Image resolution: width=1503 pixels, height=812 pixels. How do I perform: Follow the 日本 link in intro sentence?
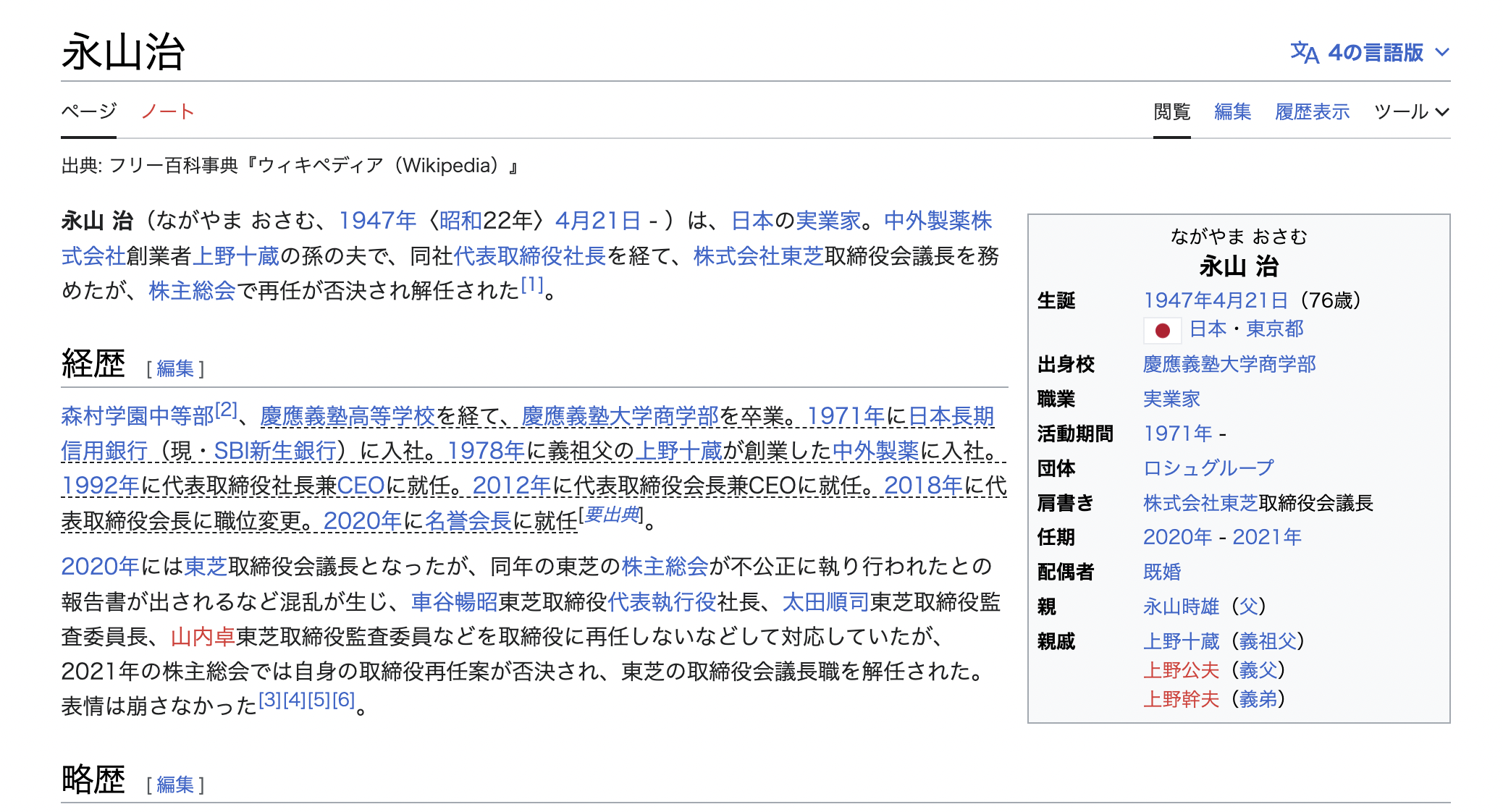(752, 220)
